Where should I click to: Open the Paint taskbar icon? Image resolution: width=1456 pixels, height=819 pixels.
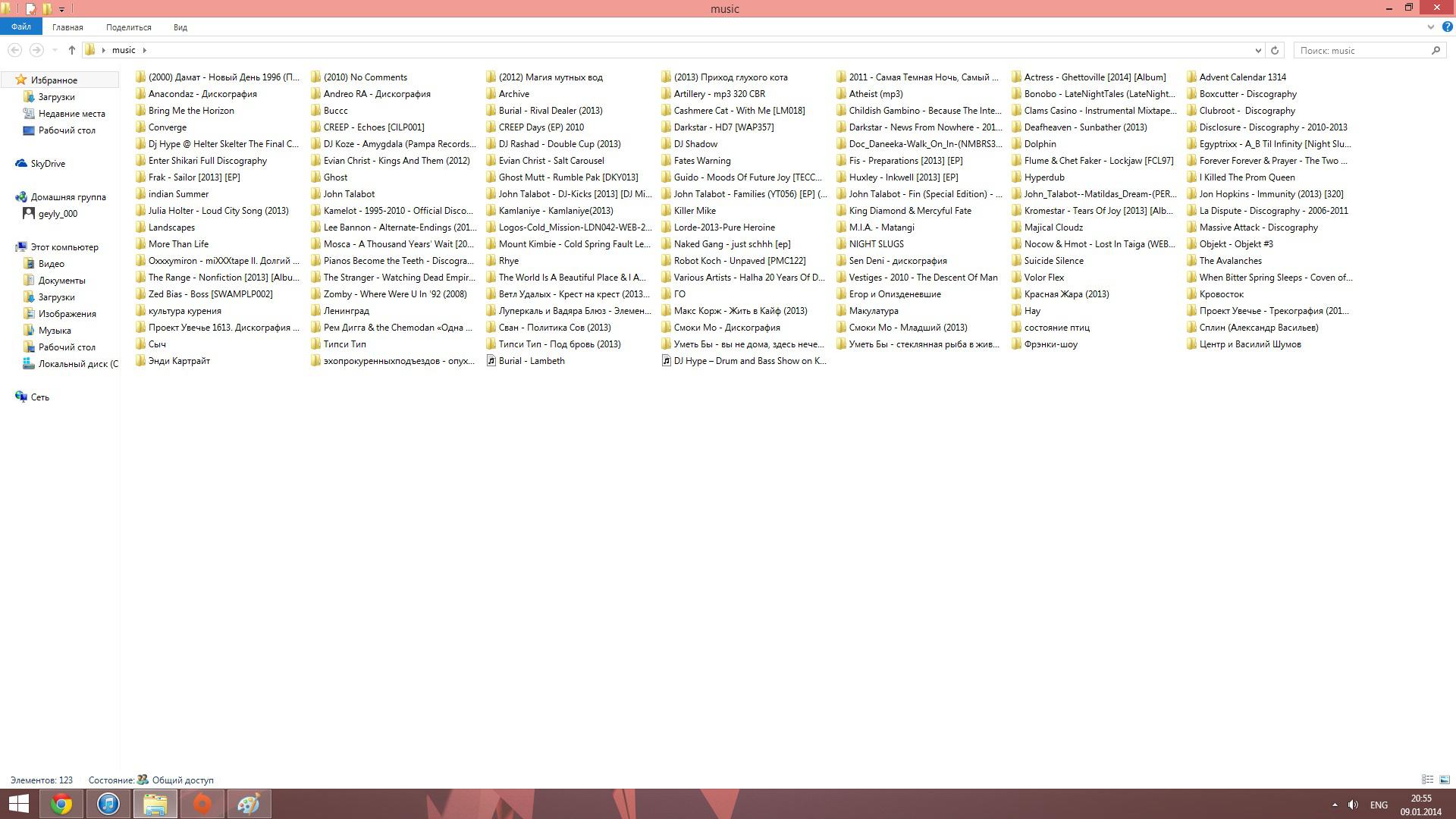(x=249, y=804)
